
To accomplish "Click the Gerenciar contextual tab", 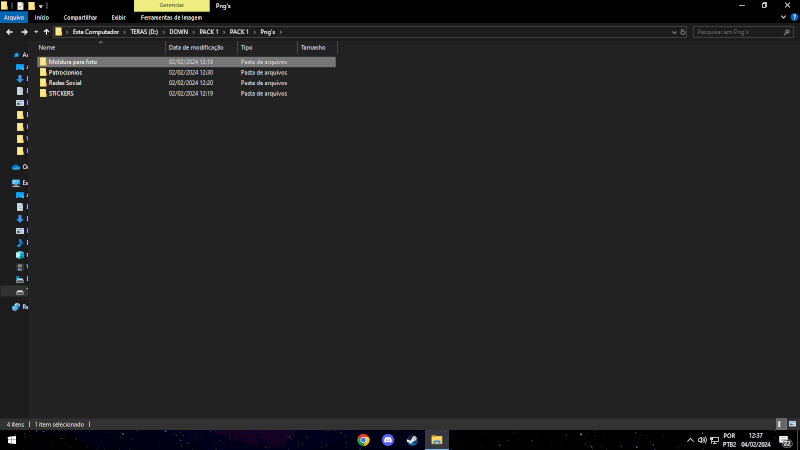I will 171,6.
